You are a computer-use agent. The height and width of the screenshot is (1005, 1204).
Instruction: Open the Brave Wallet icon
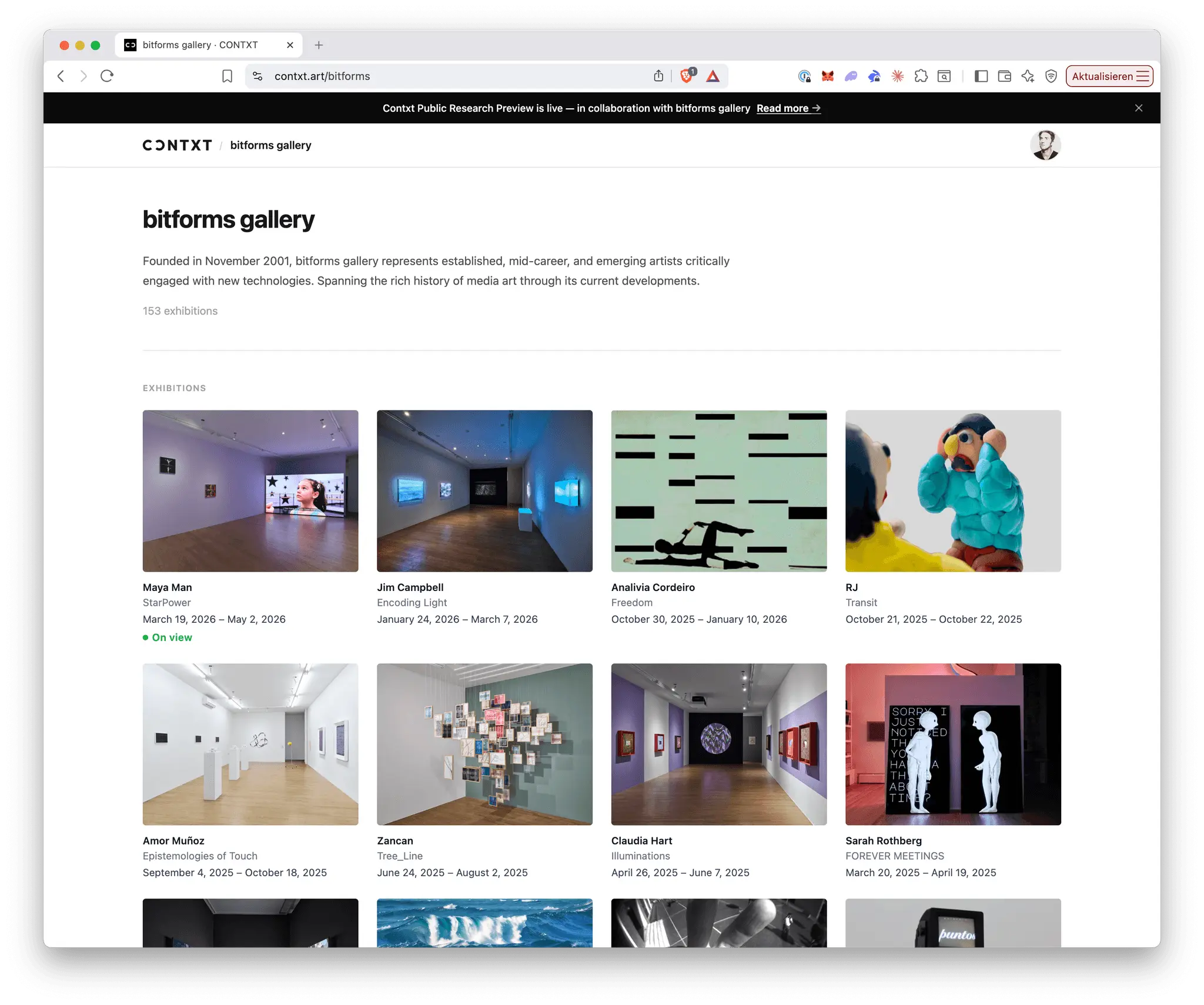pos(1005,76)
